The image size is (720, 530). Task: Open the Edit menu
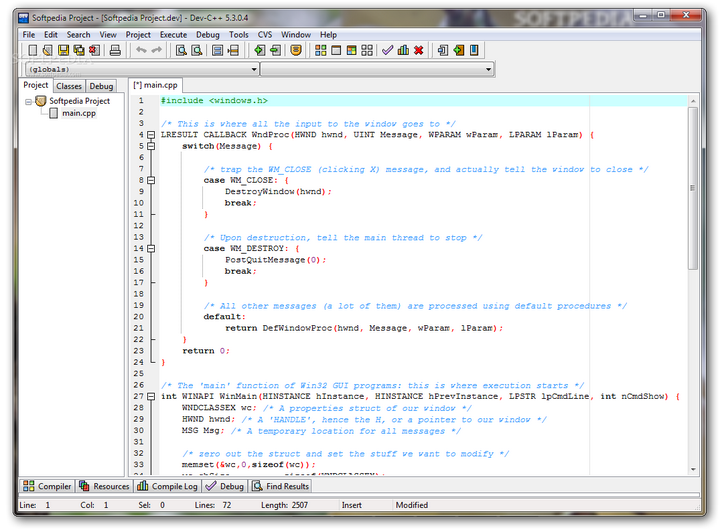[51, 34]
